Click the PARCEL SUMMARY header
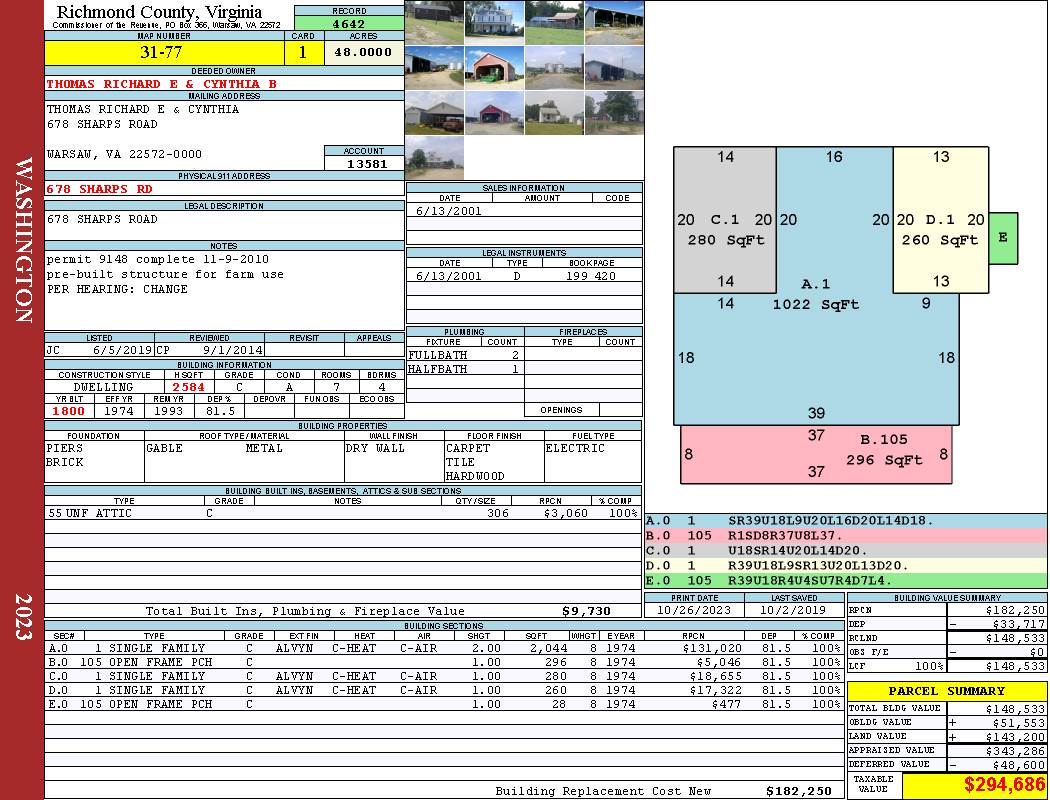The height and width of the screenshot is (800, 1050). click(946, 691)
